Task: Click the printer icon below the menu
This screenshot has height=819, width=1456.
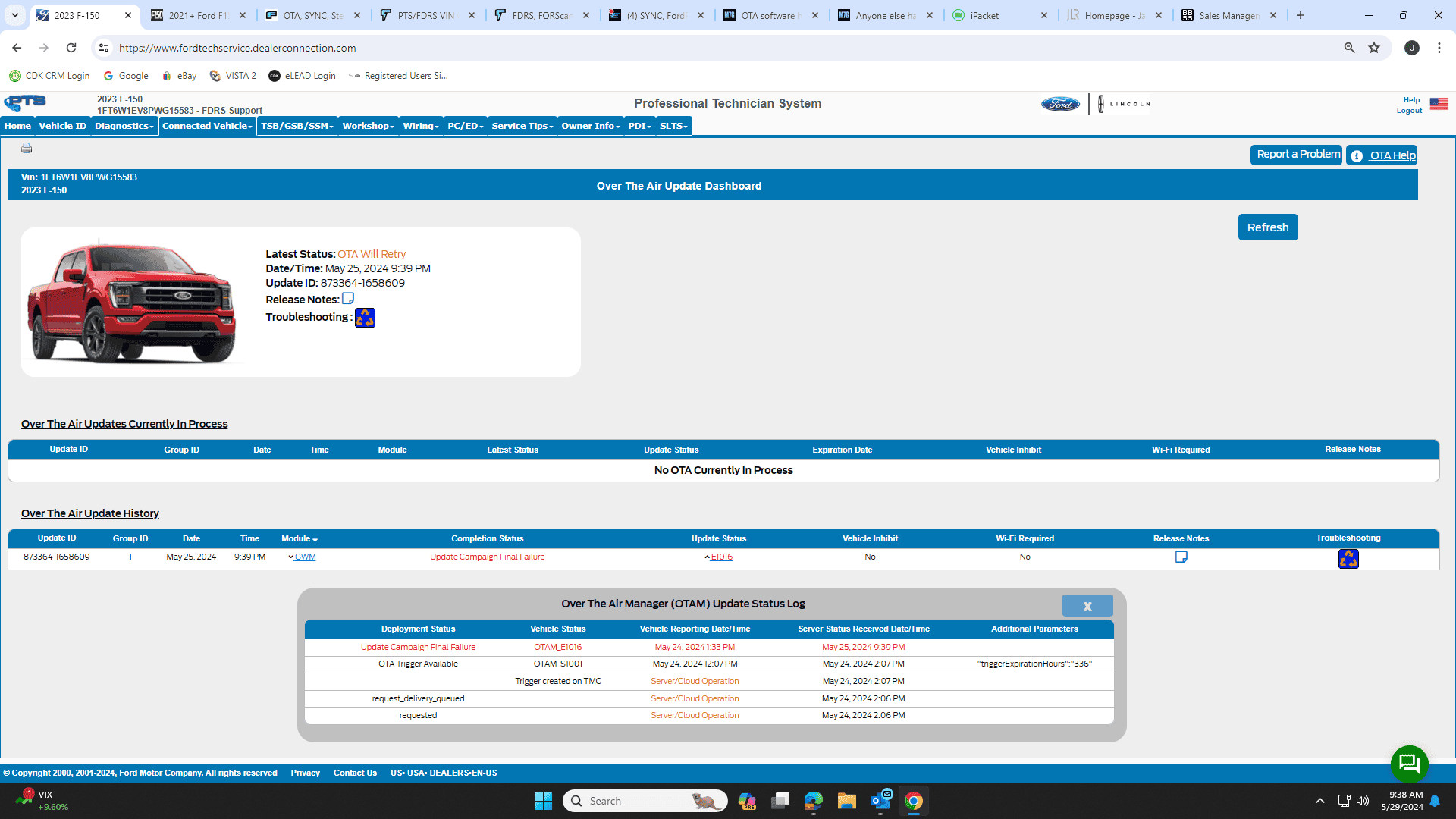Action: [27, 148]
